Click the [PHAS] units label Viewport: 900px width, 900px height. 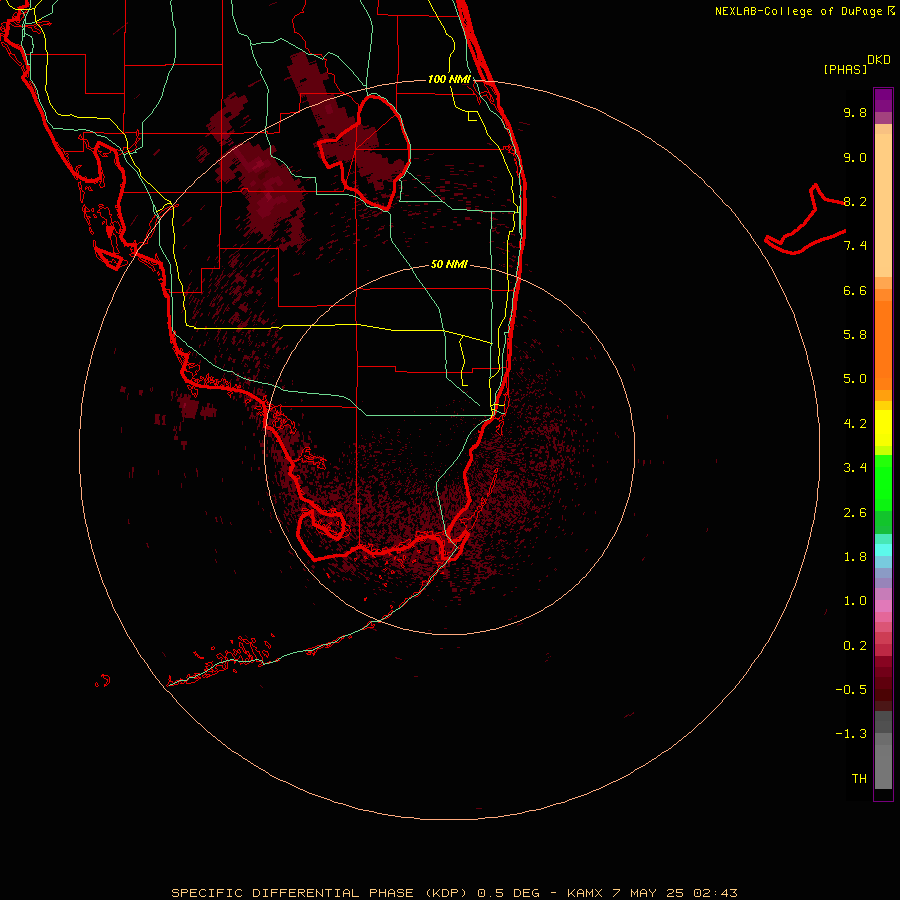[x=845, y=70]
